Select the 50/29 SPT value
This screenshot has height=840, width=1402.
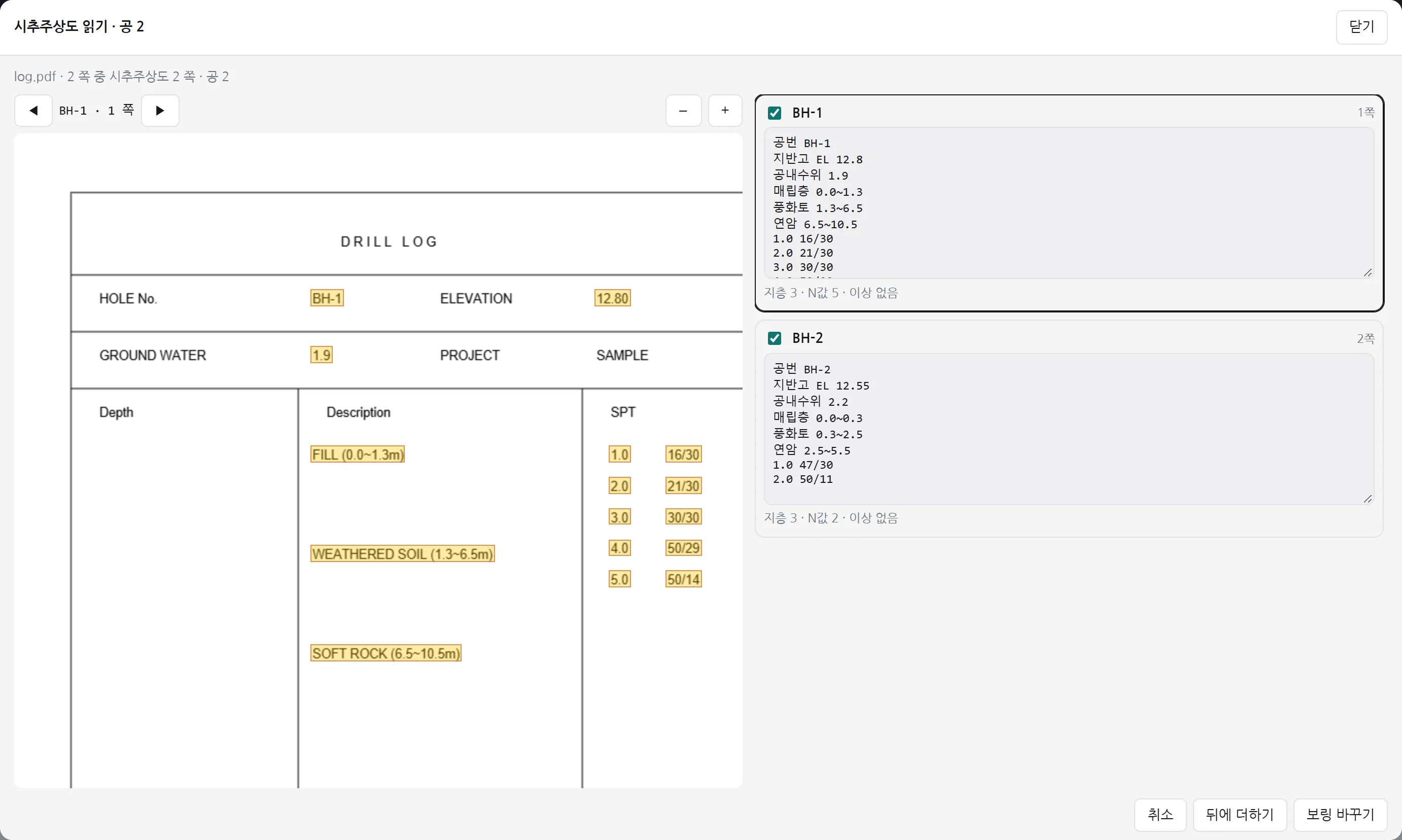(683, 548)
